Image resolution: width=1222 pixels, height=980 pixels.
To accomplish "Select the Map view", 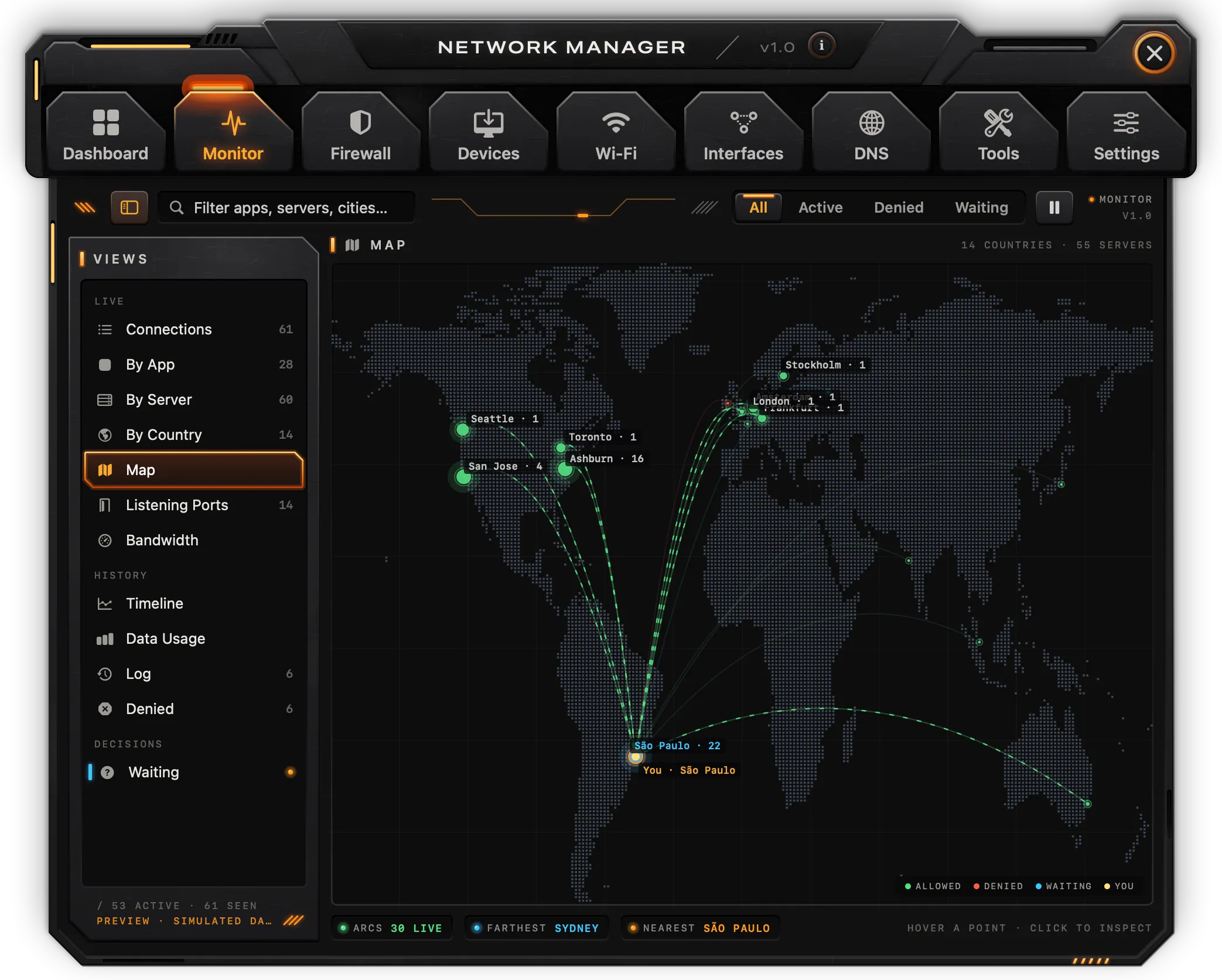I will tap(194, 470).
